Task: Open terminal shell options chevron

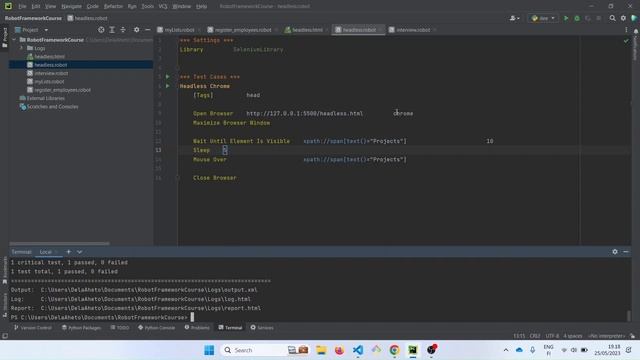Action: [79, 252]
